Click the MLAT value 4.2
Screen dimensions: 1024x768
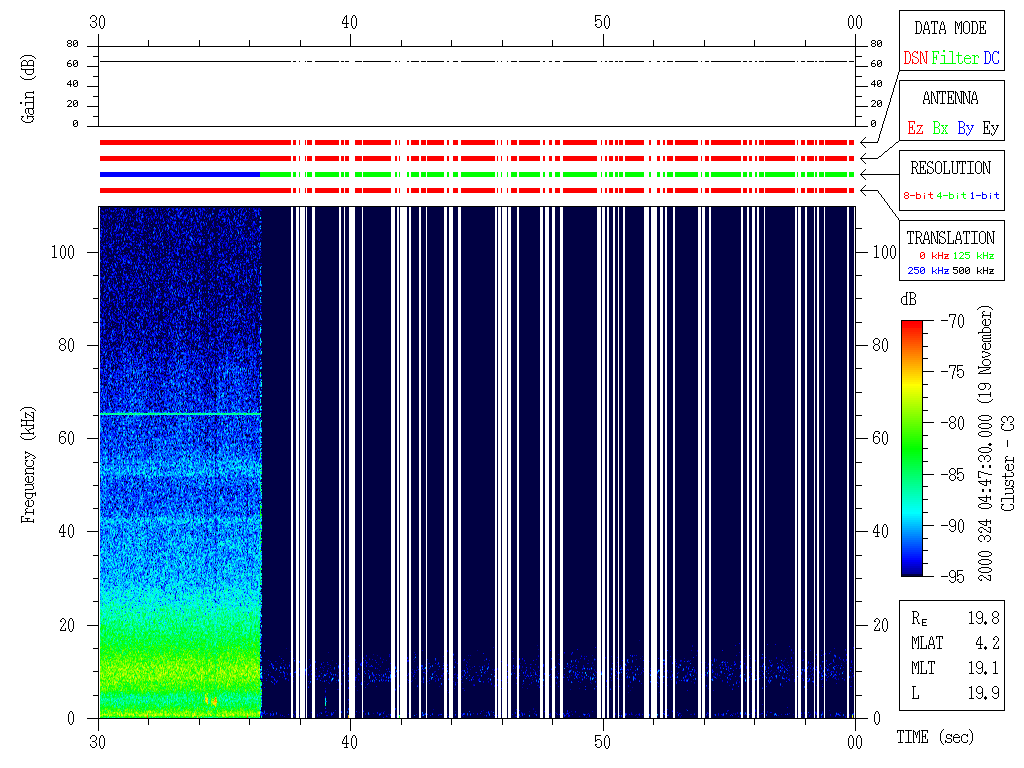tap(988, 642)
